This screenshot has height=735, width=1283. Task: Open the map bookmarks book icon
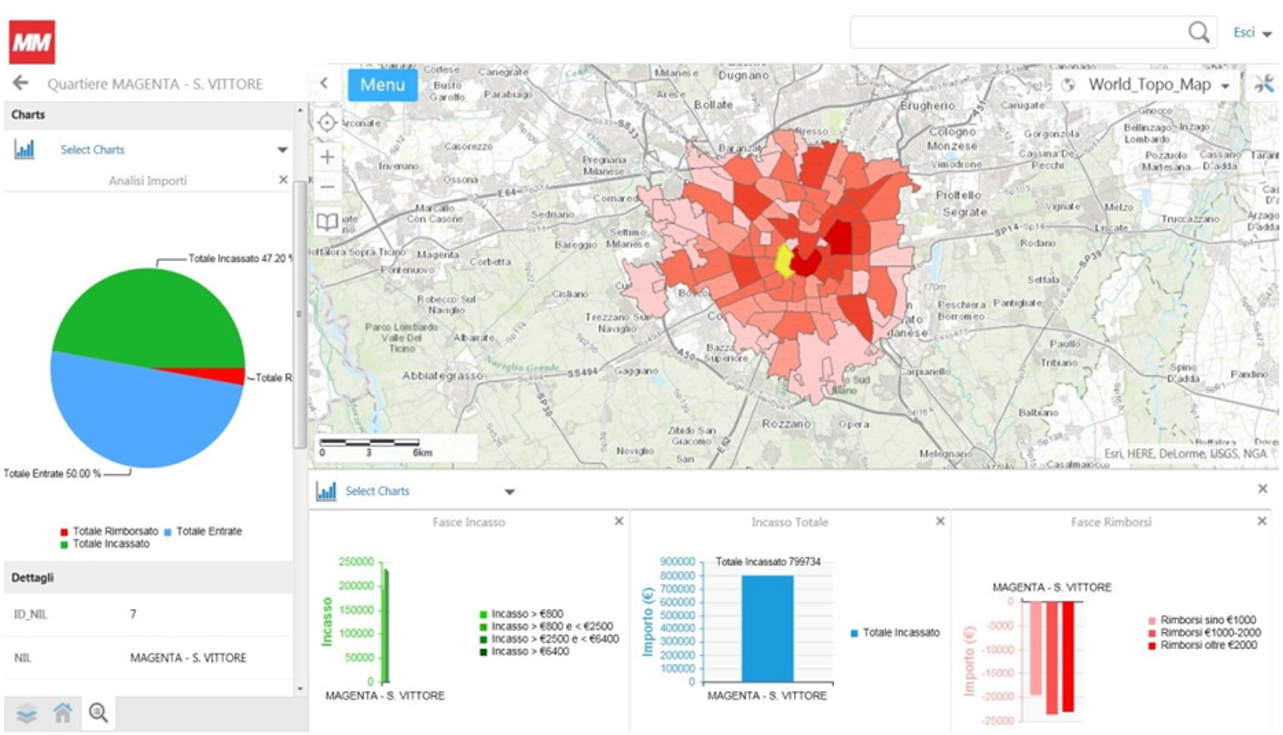(x=327, y=221)
